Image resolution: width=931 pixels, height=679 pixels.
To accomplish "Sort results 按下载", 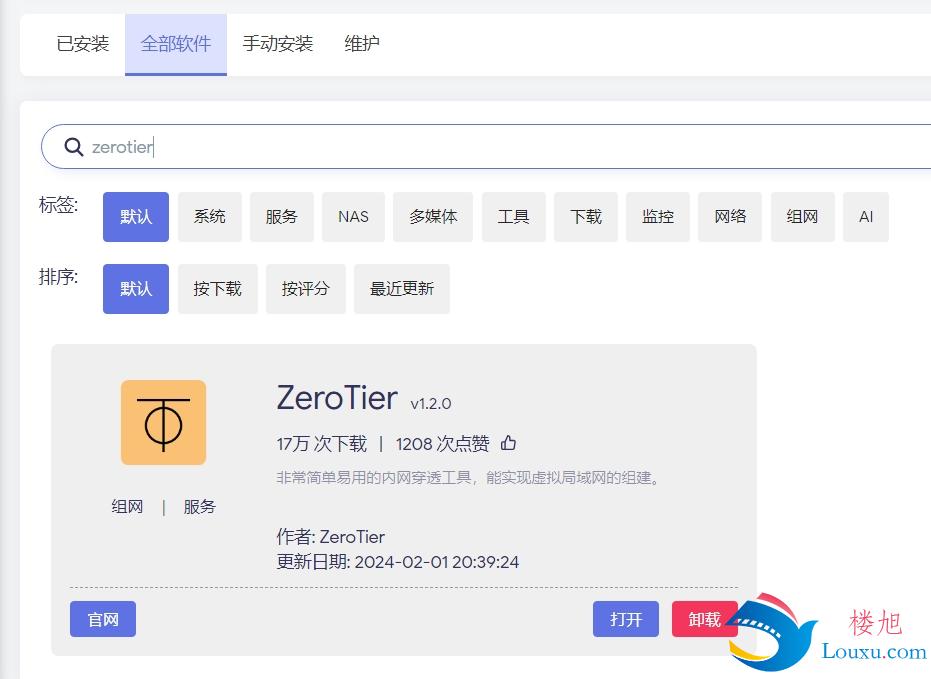I will tap(217, 289).
